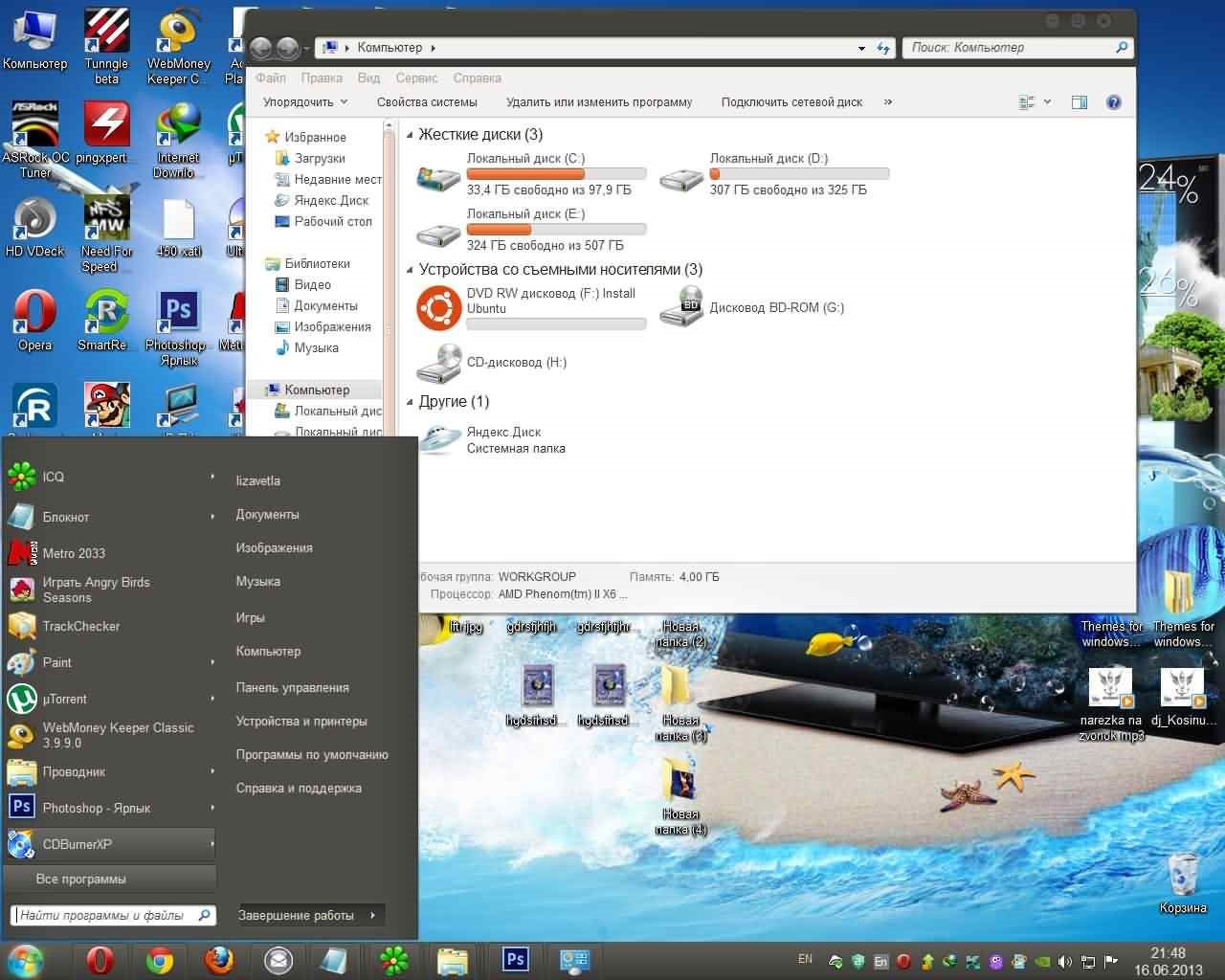
Task: Open Google Chrome from the taskbar
Action: (x=160, y=960)
